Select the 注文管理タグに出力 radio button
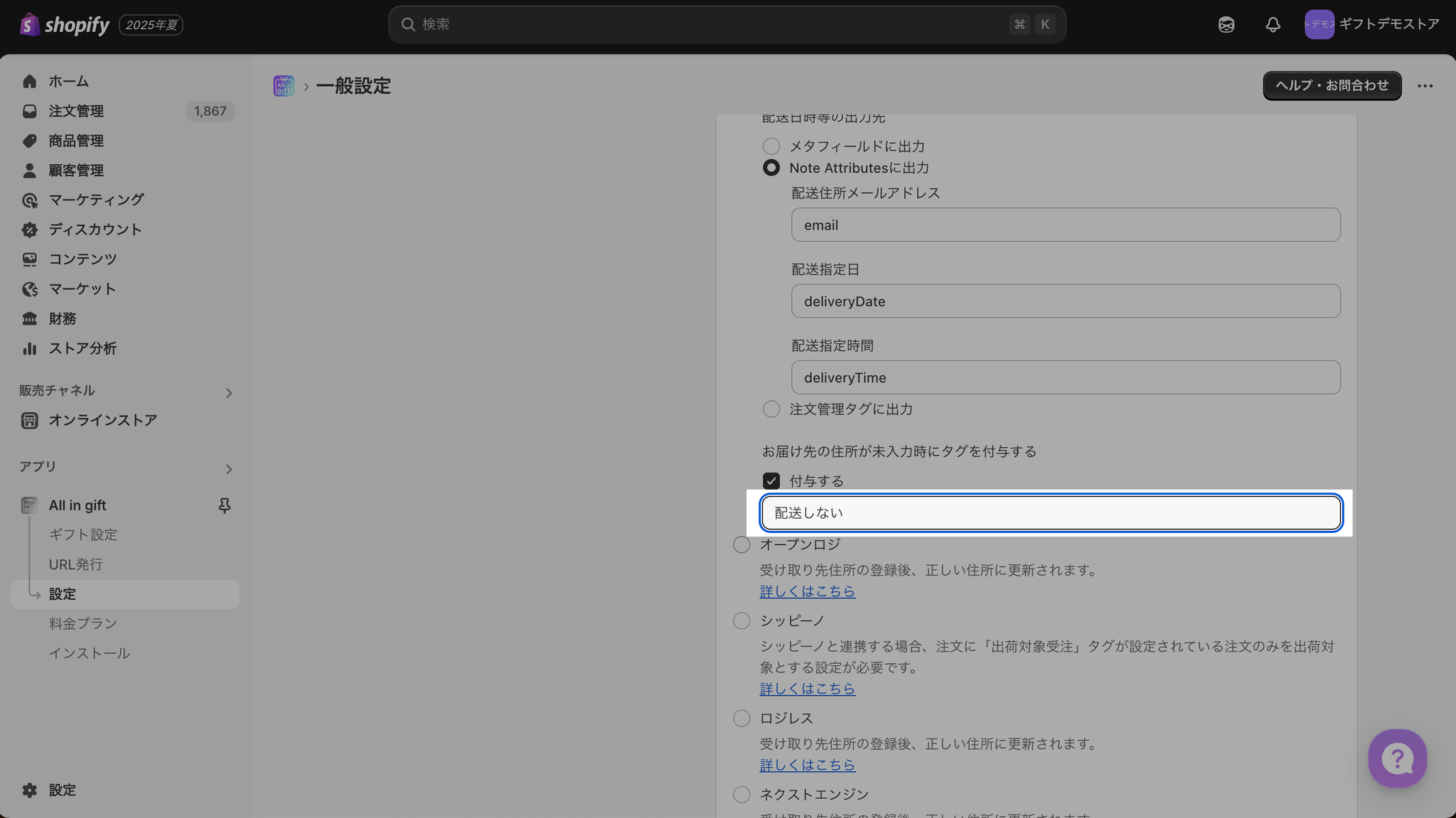The height and width of the screenshot is (818, 1456). point(771,409)
